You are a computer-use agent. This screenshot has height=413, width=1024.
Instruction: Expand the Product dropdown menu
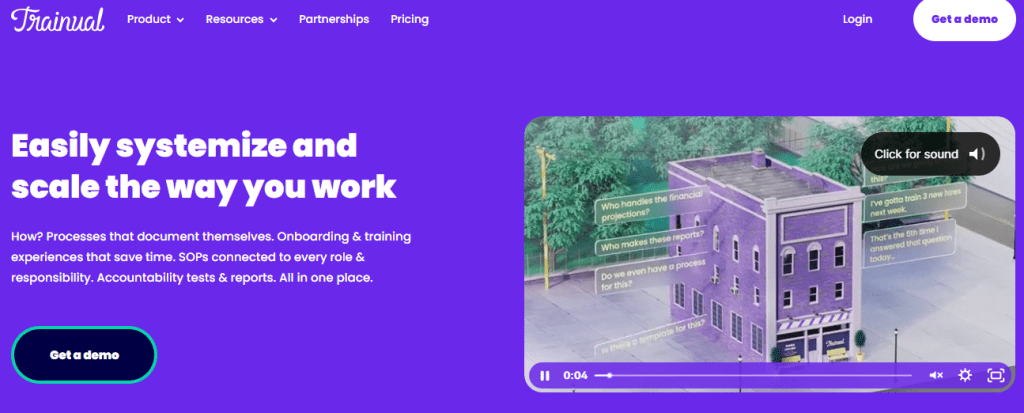click(155, 20)
